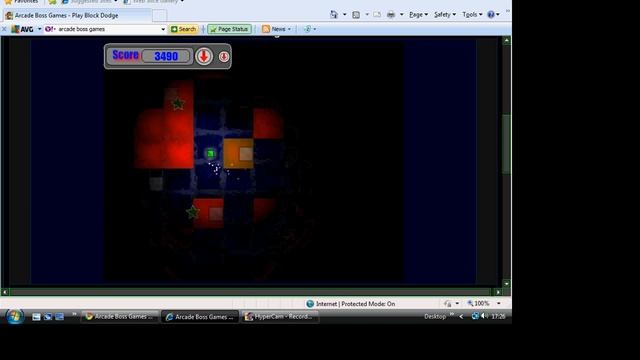This screenshot has width=640, height=360.
Task: Show hidden system tray icons arrow
Action: click(461, 316)
